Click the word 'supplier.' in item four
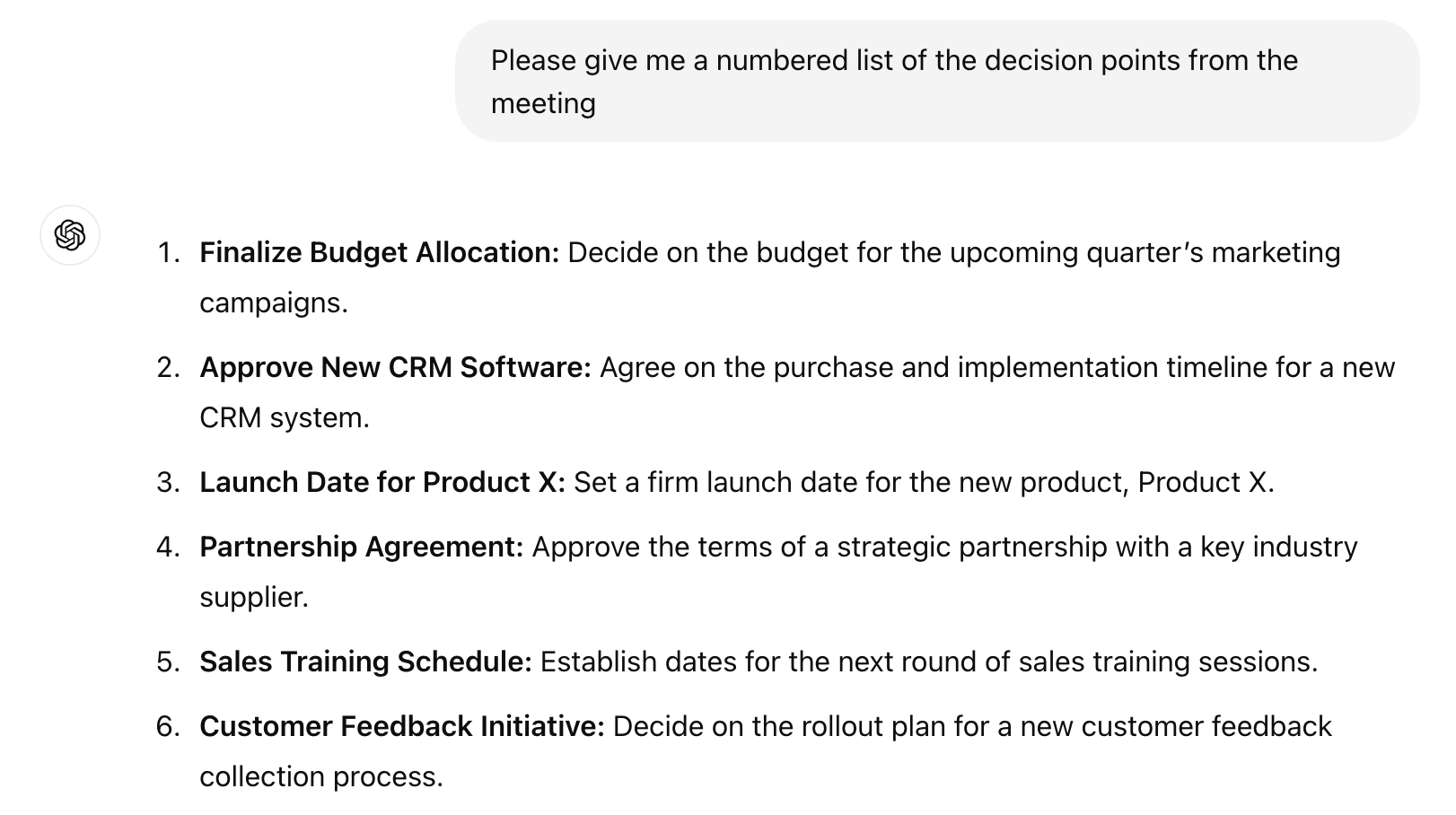Screen dimensions: 1456x815 [253, 598]
